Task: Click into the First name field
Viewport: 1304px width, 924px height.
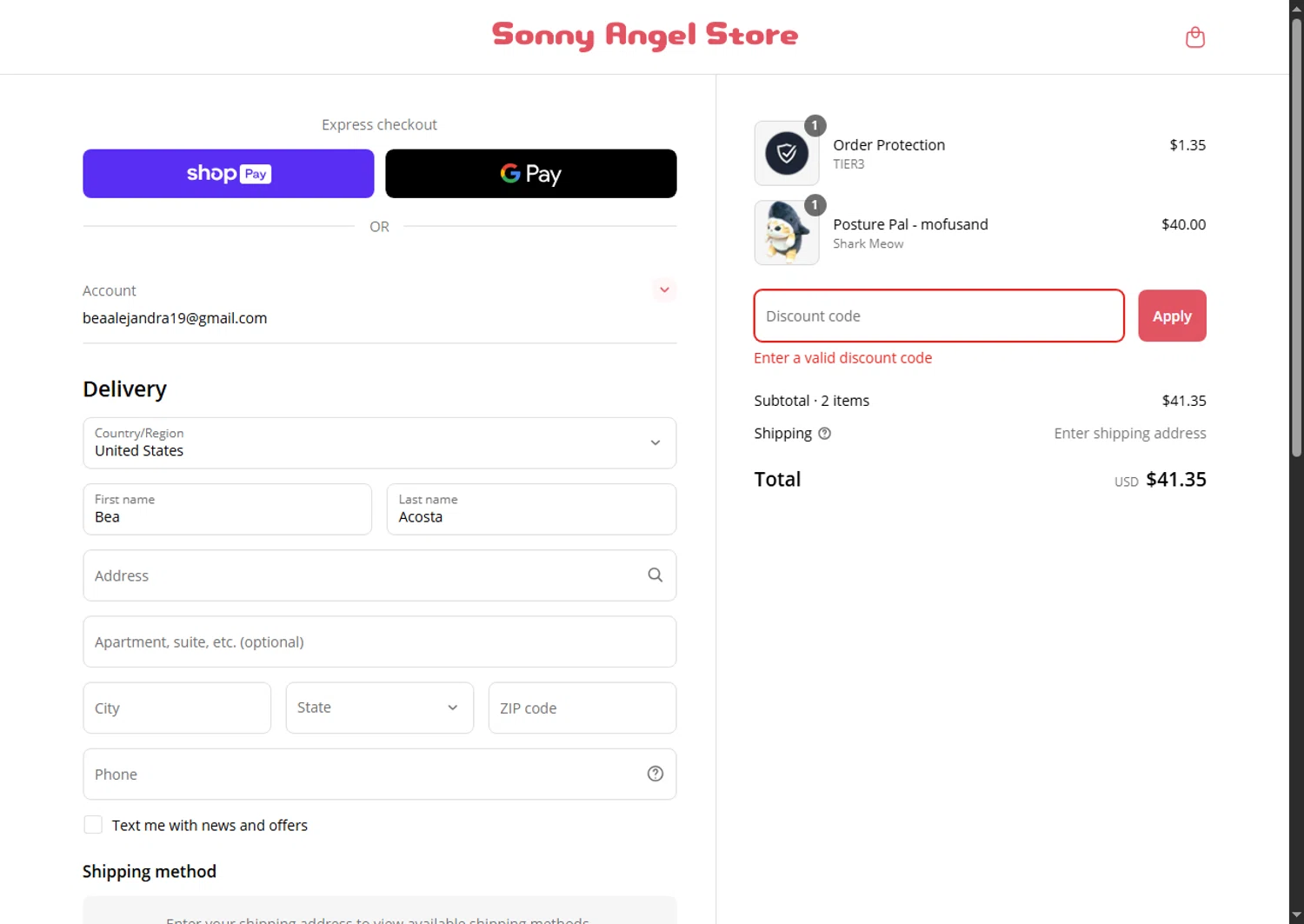Action: pos(228,509)
